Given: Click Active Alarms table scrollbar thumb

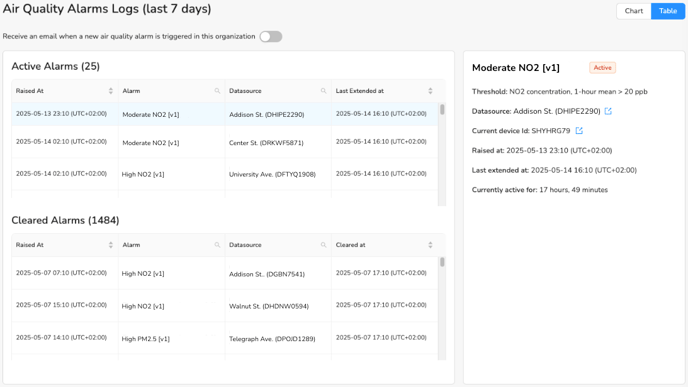Looking at the screenshot, I should pyautogui.click(x=442, y=109).
